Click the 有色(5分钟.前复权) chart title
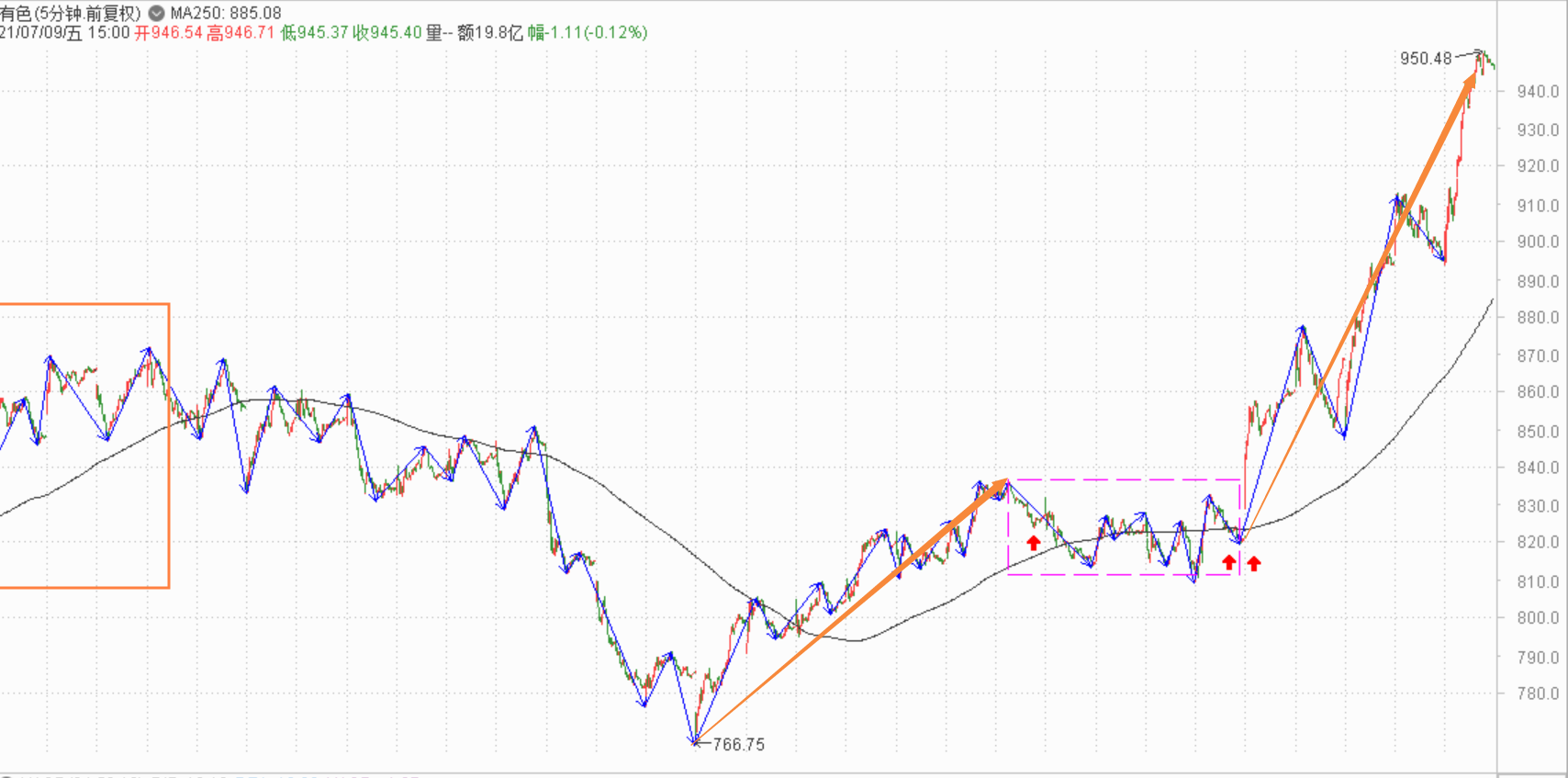 71,13
